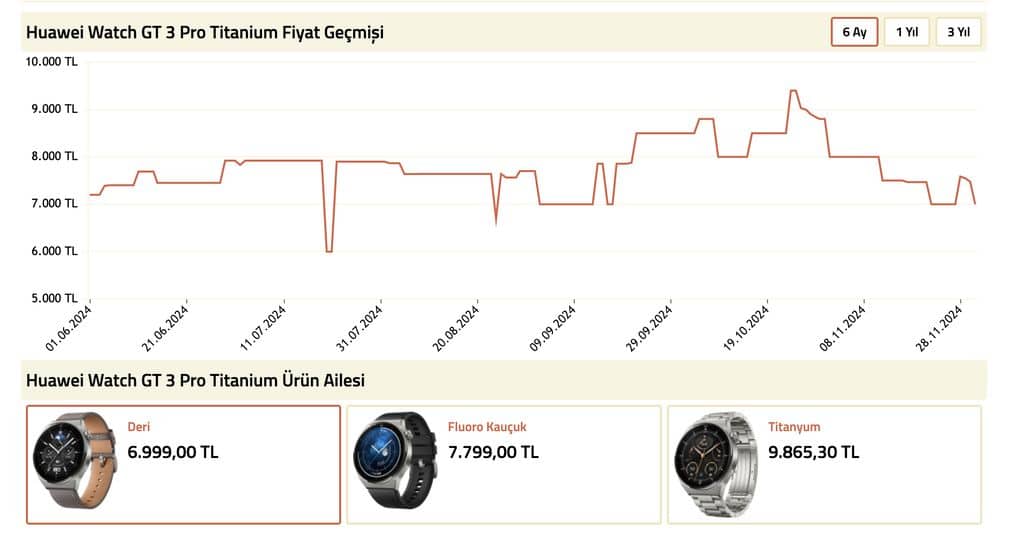
Task: Select the 9.865,30 TL price
Action: [x=813, y=452]
